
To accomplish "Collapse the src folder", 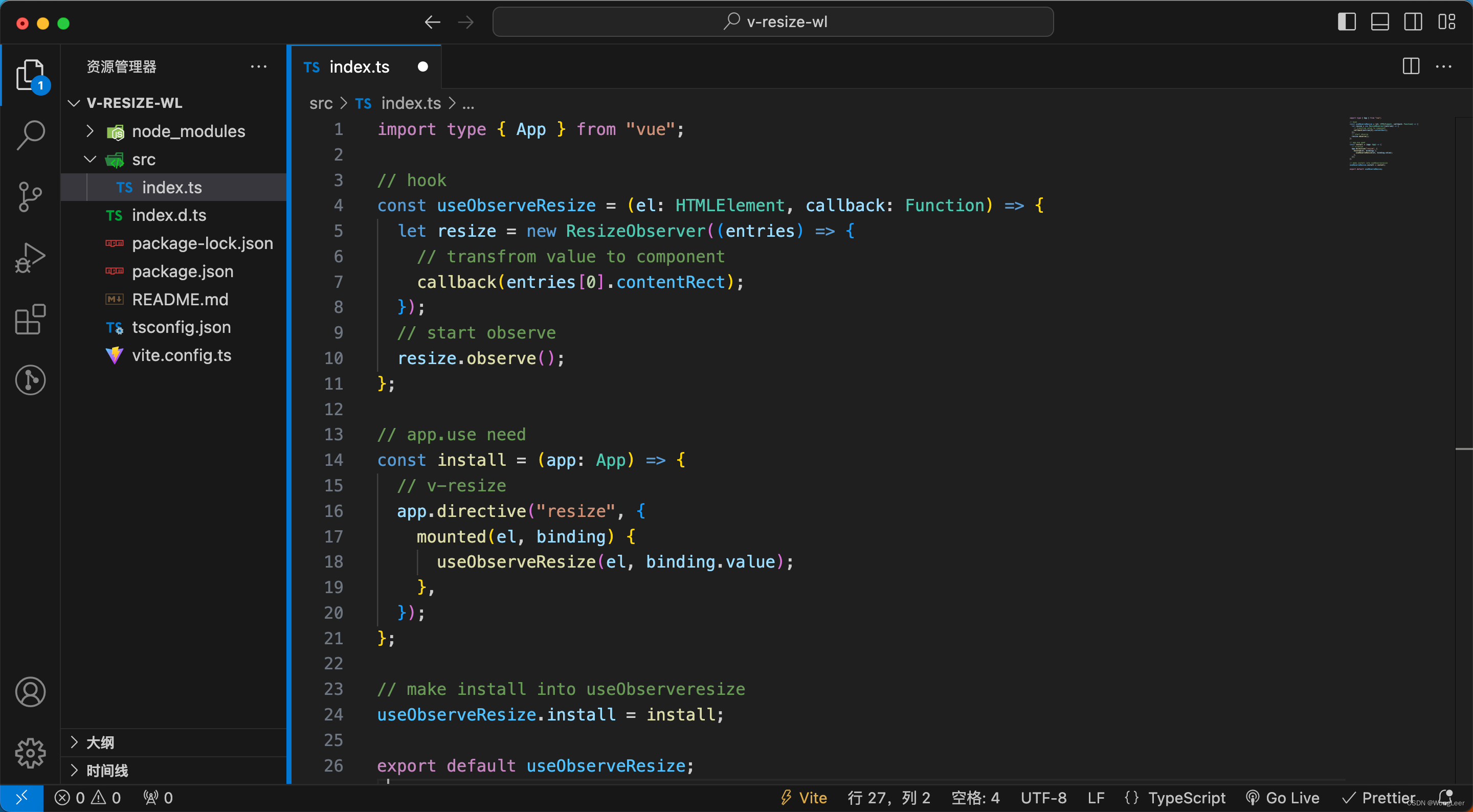I will (90, 160).
